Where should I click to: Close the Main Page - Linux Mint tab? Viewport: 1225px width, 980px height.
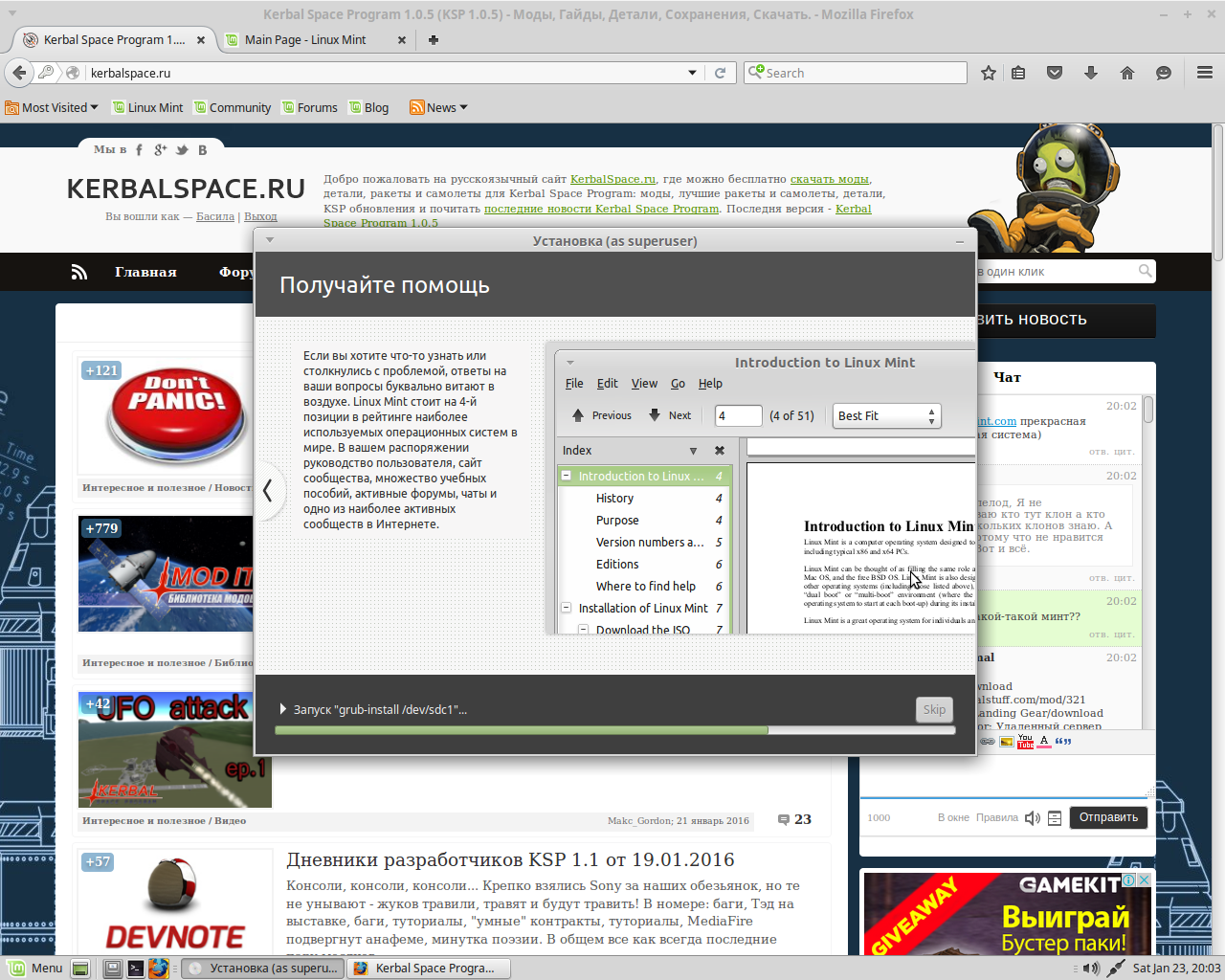click(x=402, y=39)
